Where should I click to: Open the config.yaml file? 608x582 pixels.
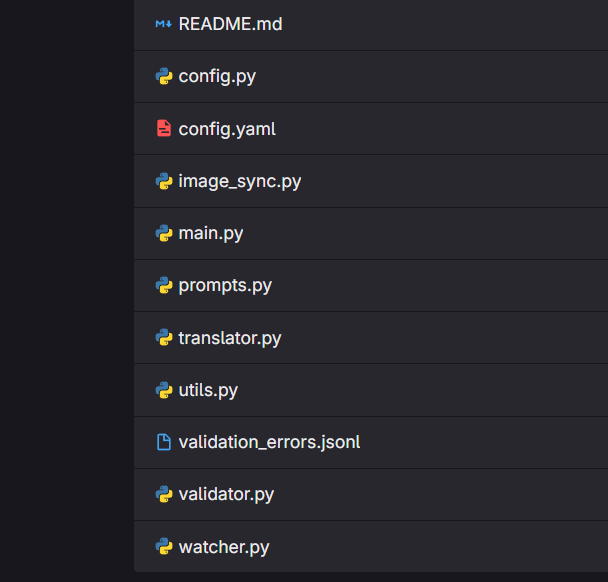pyautogui.click(x=227, y=129)
